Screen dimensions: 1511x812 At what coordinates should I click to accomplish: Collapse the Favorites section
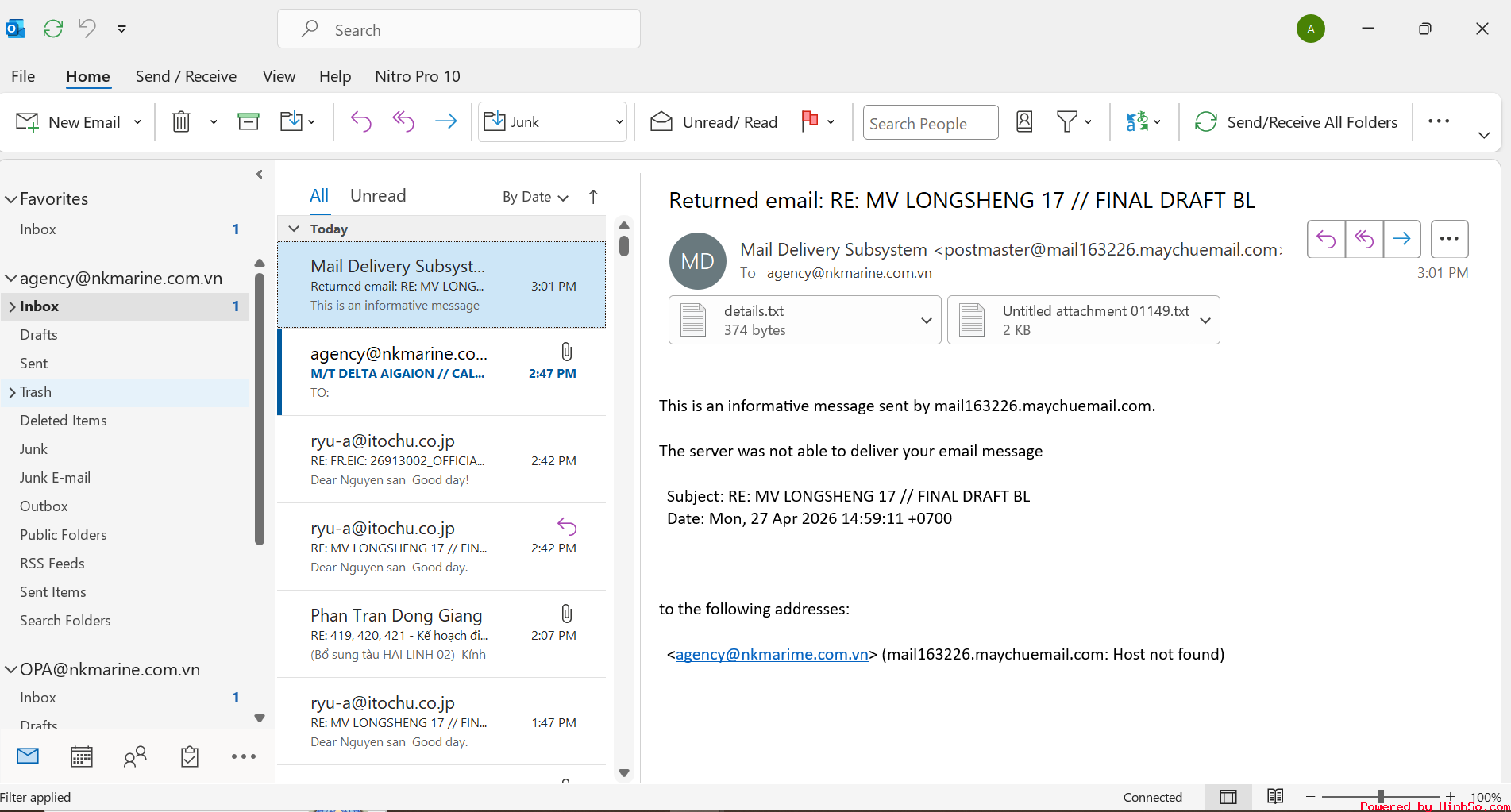pos(11,199)
